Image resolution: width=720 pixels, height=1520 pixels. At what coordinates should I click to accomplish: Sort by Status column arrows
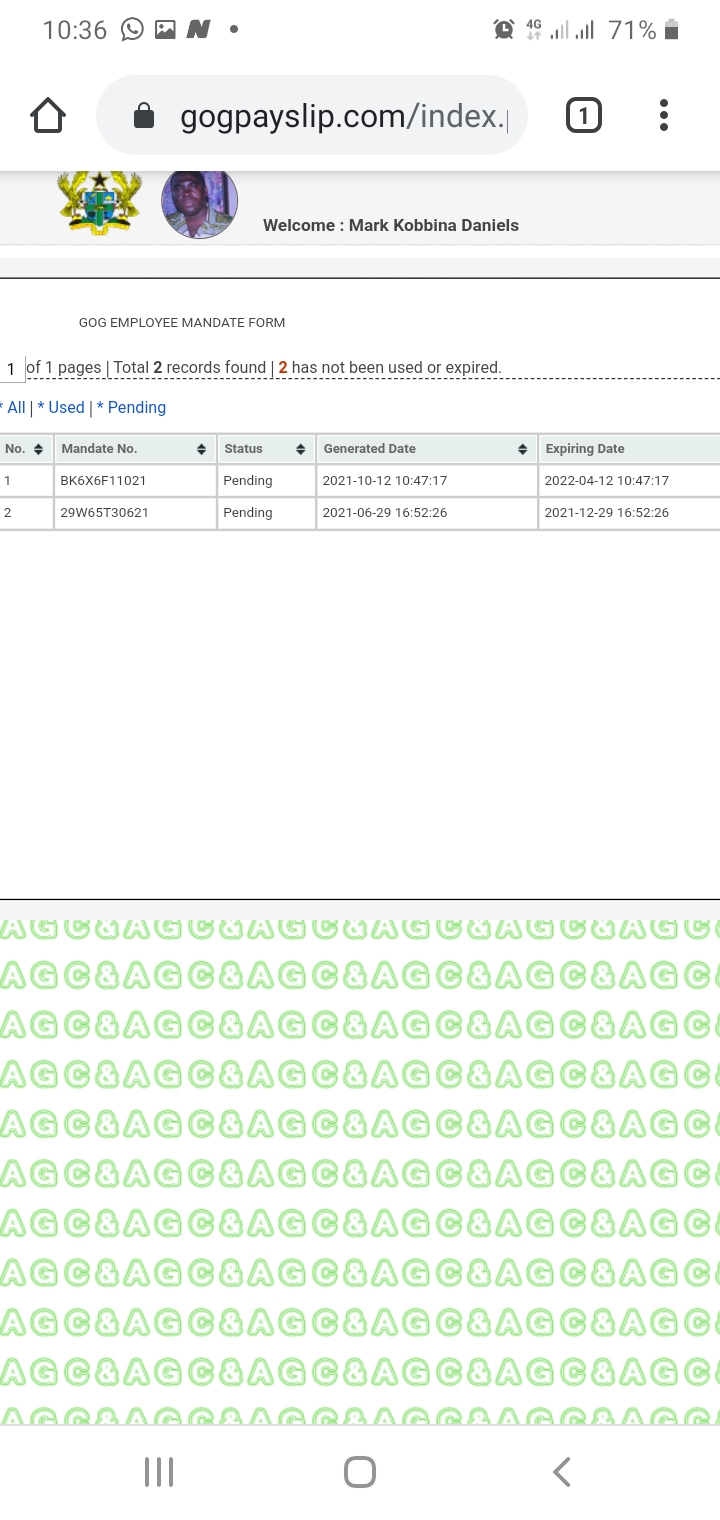click(300, 449)
